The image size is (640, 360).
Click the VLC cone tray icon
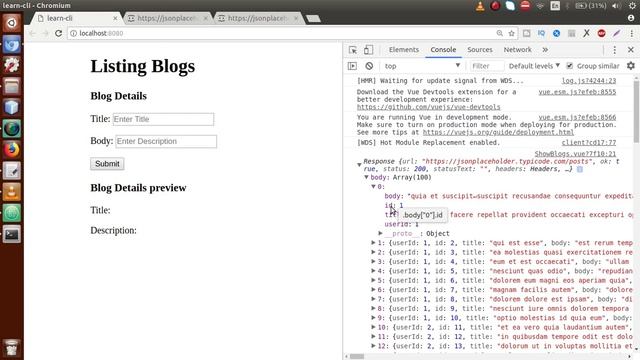pos(480,6)
